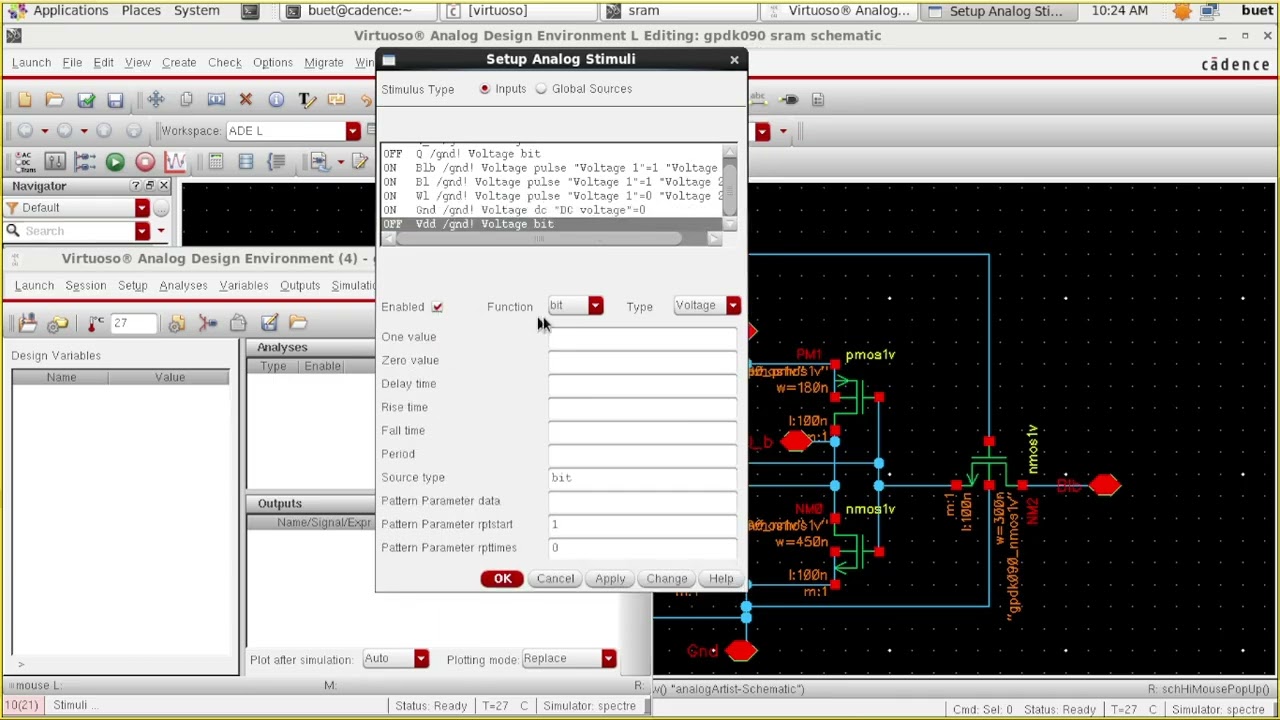The width and height of the screenshot is (1280, 720).
Task: Open the GNOME Applications menu
Action: tap(70, 11)
